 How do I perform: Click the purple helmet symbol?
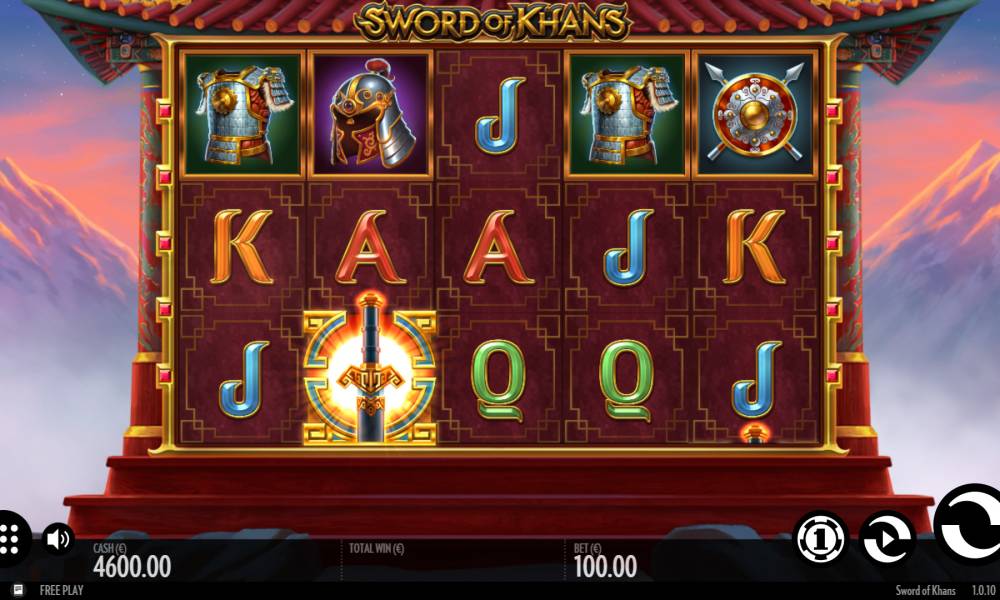[x=371, y=113]
